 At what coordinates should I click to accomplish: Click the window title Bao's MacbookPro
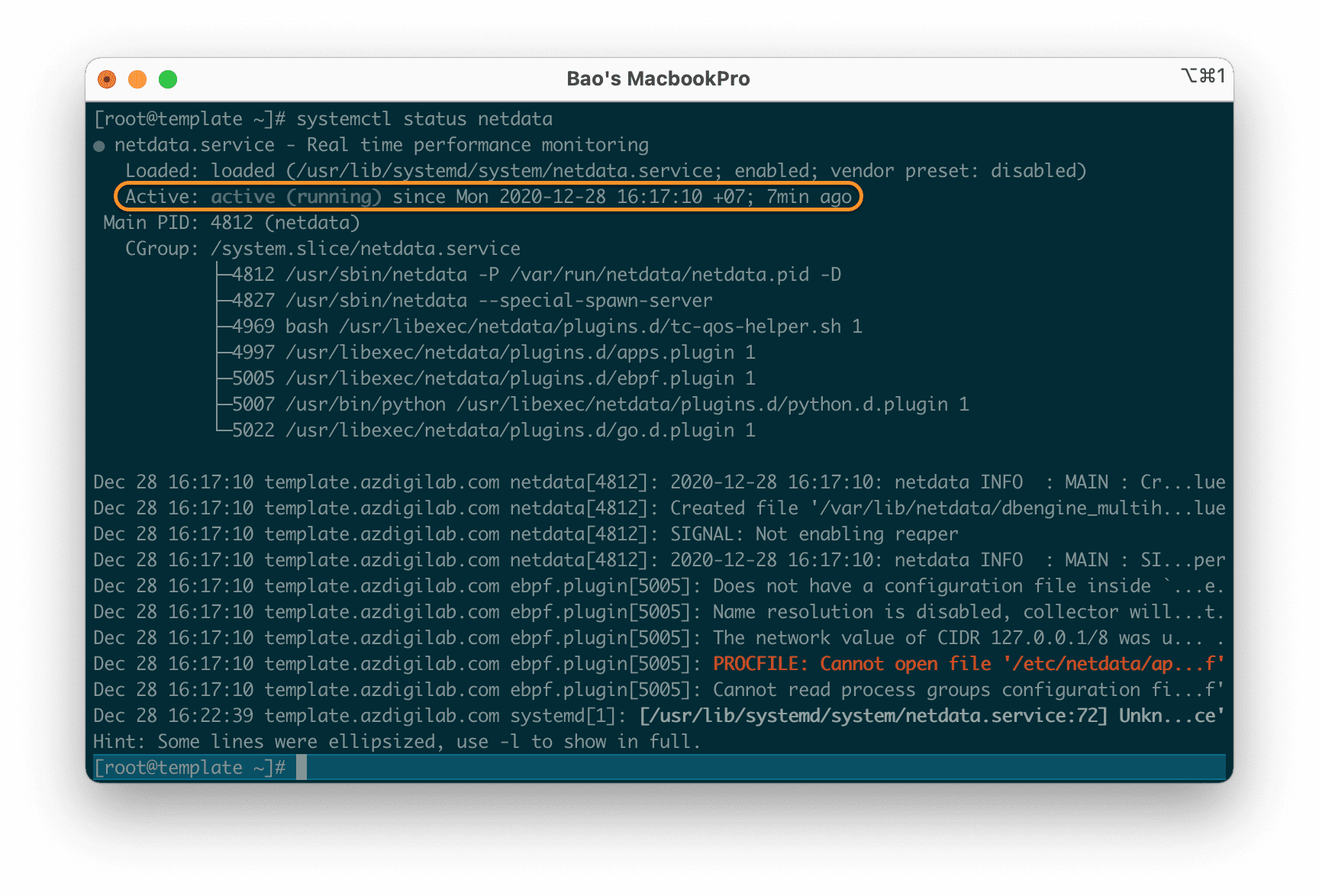tap(658, 79)
